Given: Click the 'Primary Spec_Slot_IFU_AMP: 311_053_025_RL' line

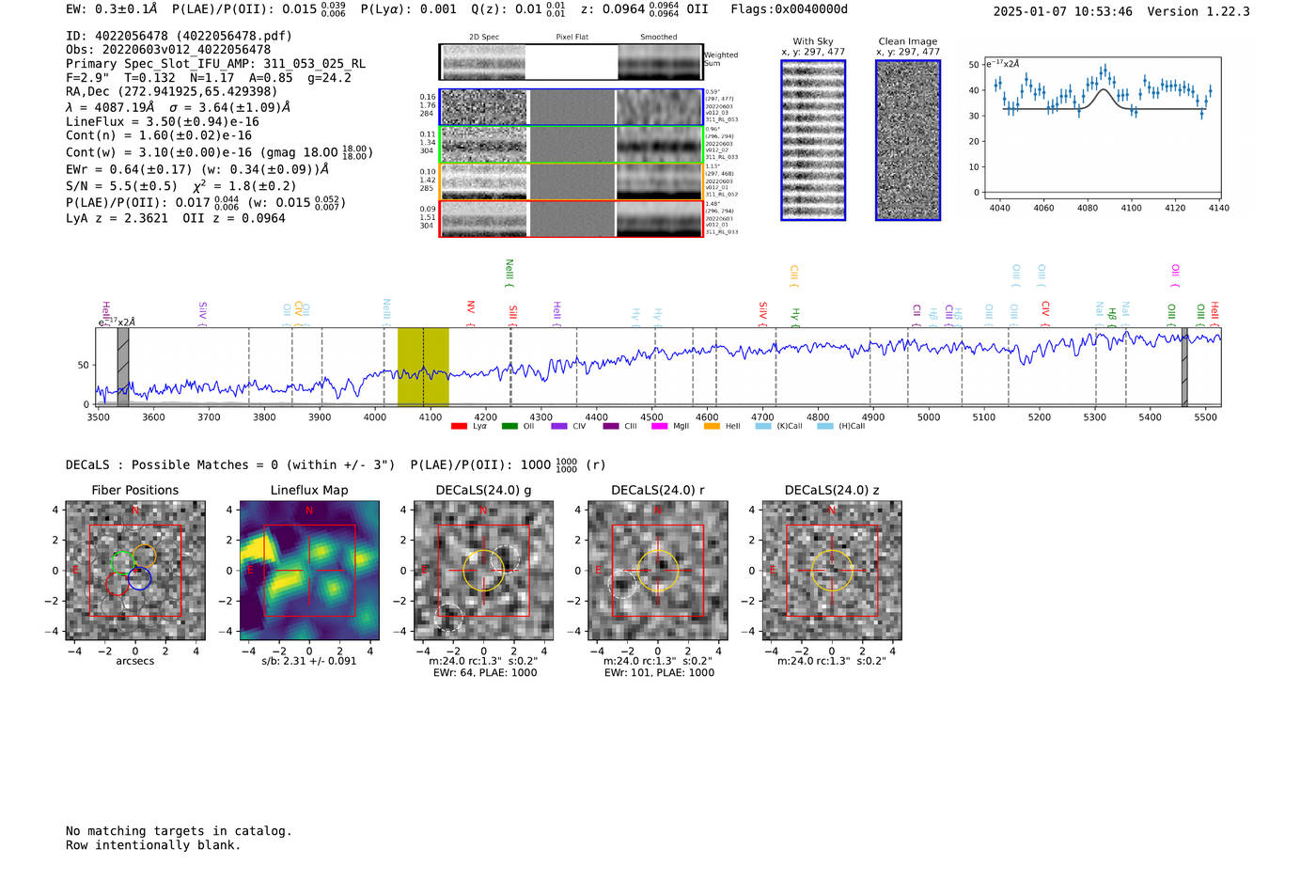Looking at the screenshot, I should pos(216,64).
